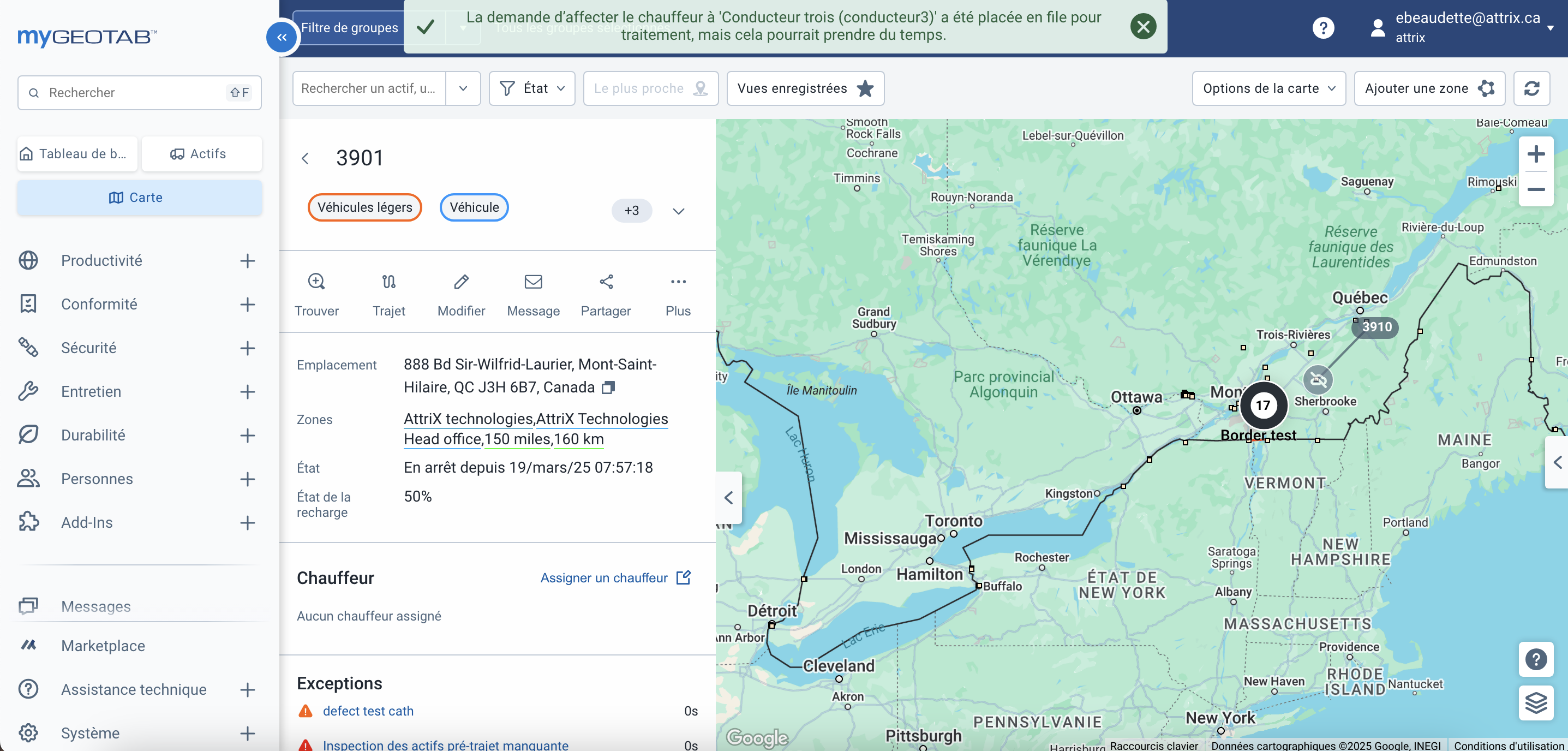Click Assigner un chauffeur link

click(x=615, y=578)
